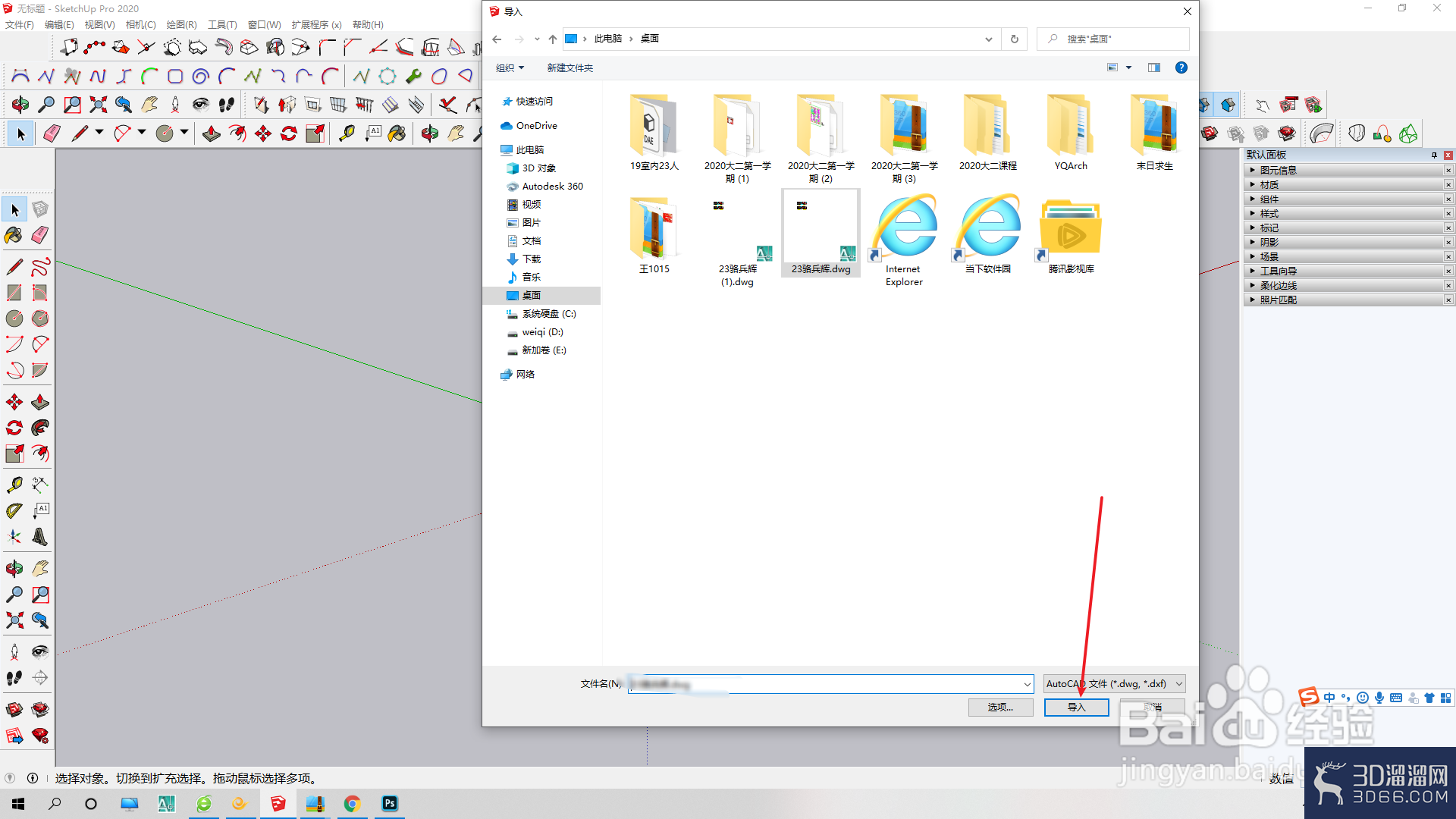Select the Make Component tool
Viewport: 1456px width, 819px height.
40,209
